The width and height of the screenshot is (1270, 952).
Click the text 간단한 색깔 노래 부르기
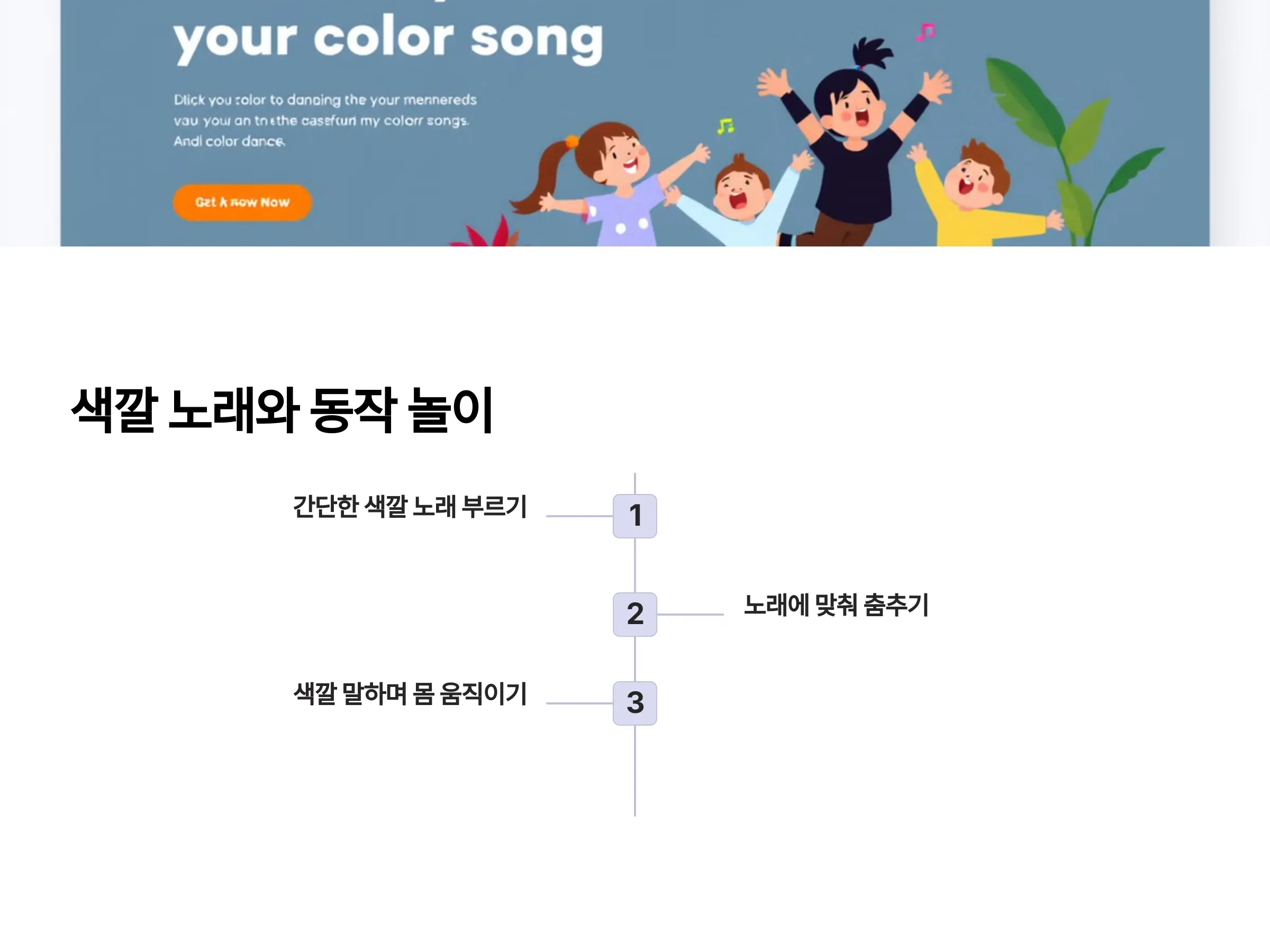(x=410, y=507)
